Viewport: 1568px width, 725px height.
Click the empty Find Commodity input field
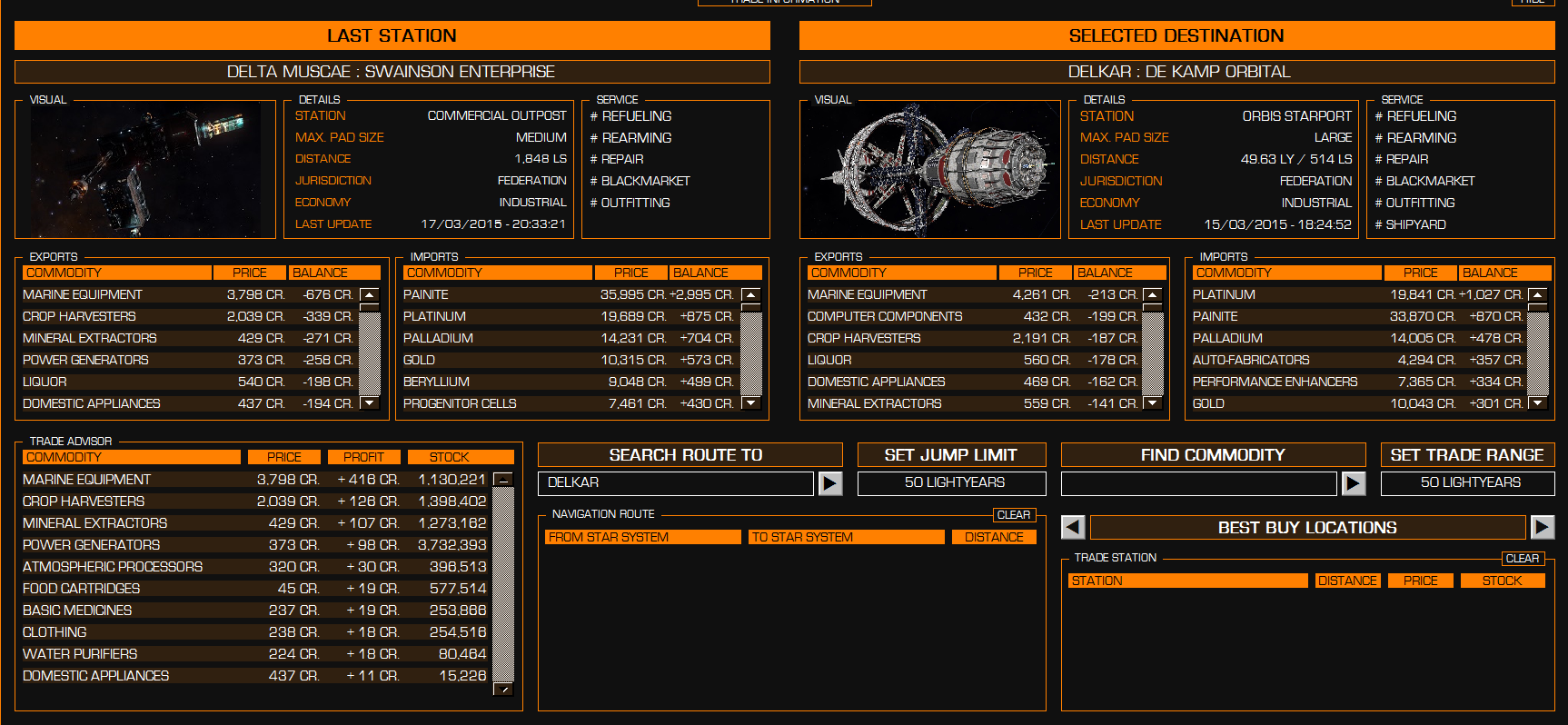pos(1199,483)
